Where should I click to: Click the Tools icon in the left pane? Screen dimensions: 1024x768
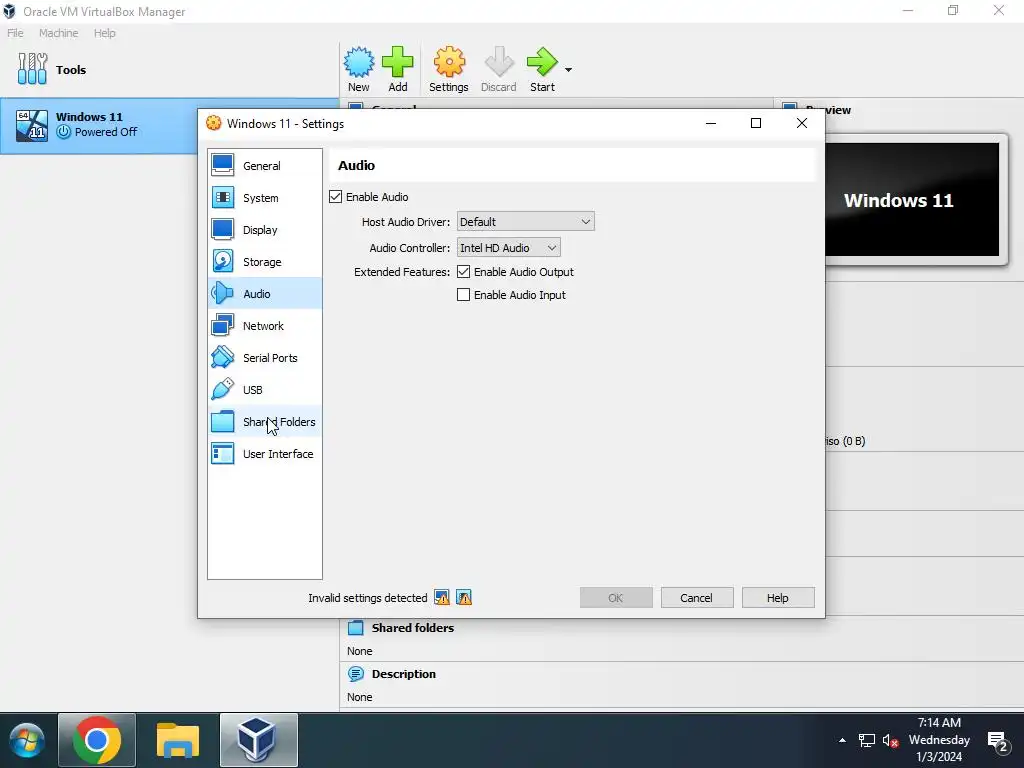pyautogui.click(x=32, y=69)
